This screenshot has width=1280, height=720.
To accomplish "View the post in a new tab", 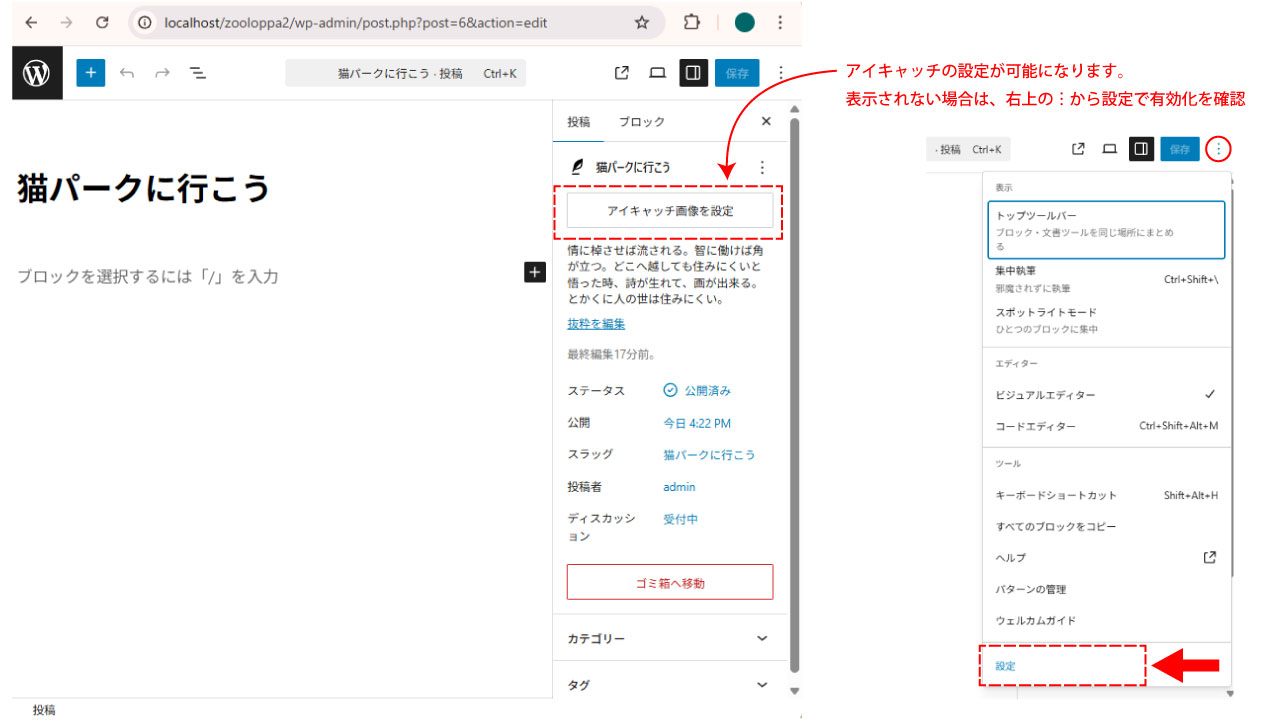I will pos(621,73).
